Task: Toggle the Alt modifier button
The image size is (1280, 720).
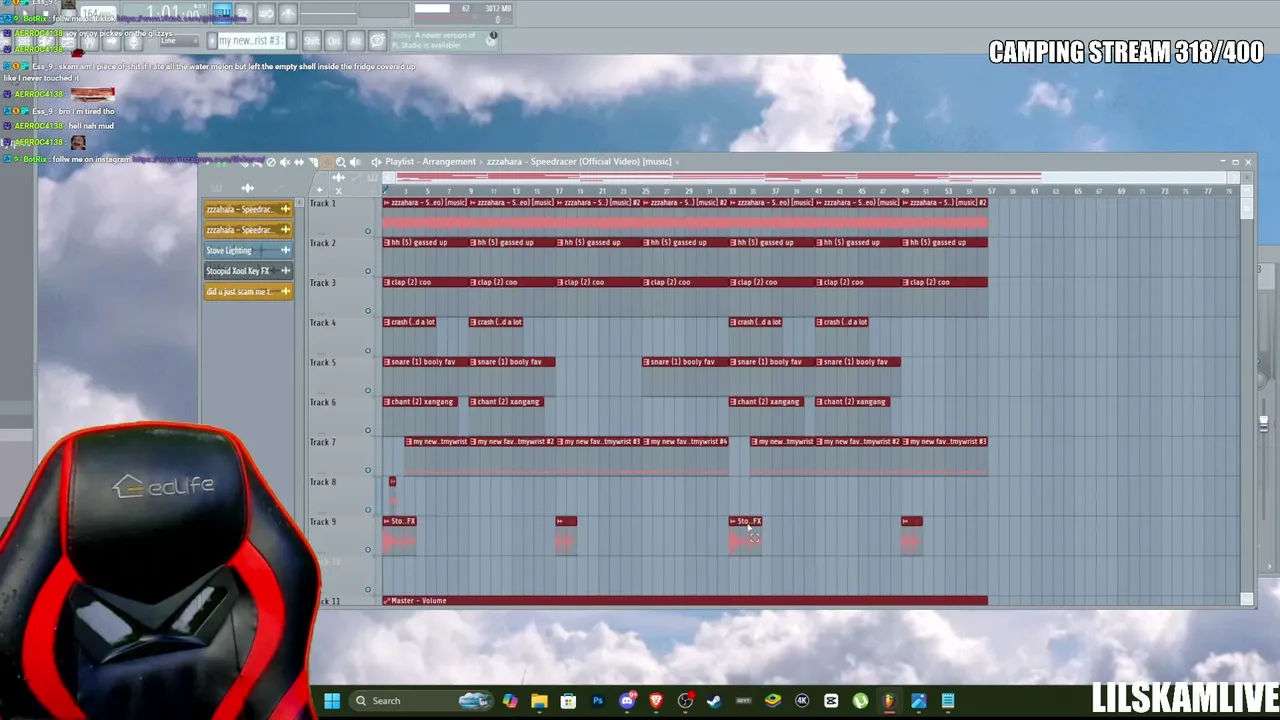Action: (x=356, y=41)
